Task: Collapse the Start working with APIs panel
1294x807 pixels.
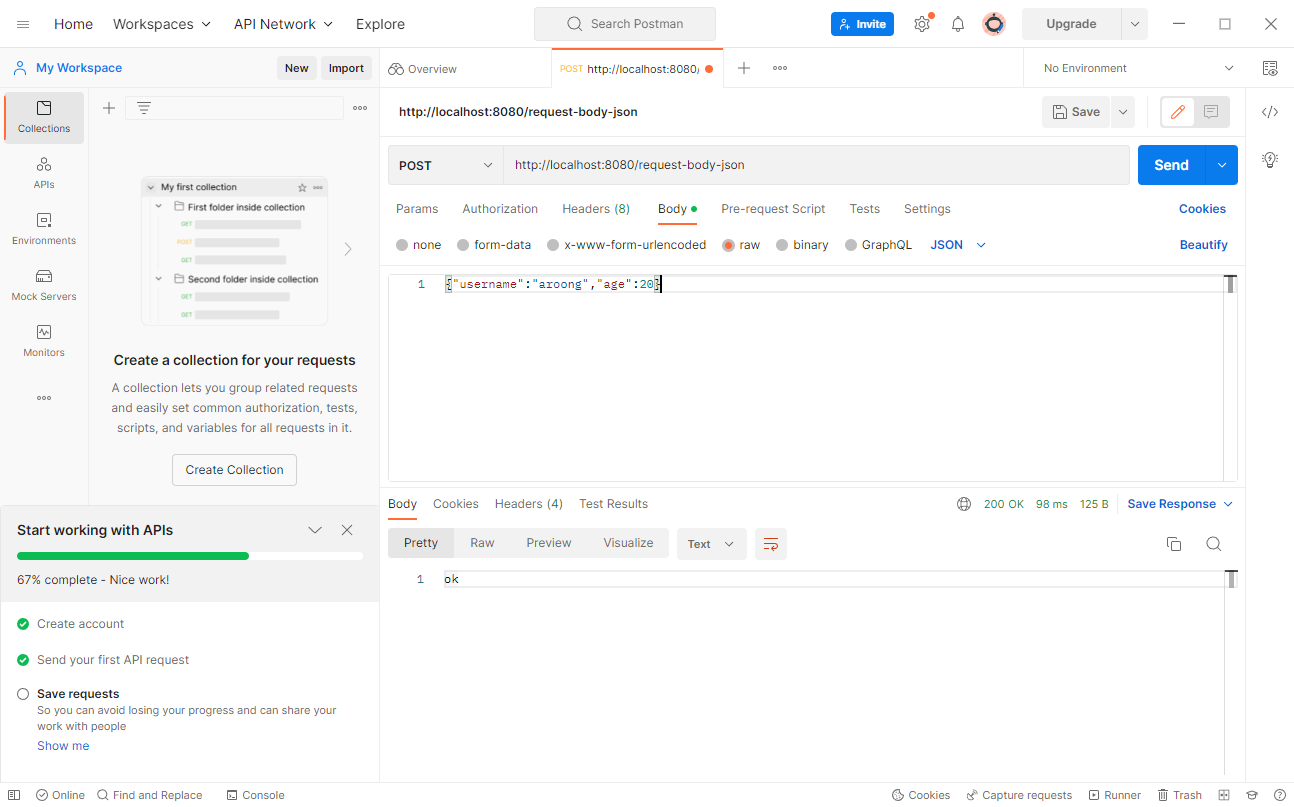Action: click(x=315, y=530)
